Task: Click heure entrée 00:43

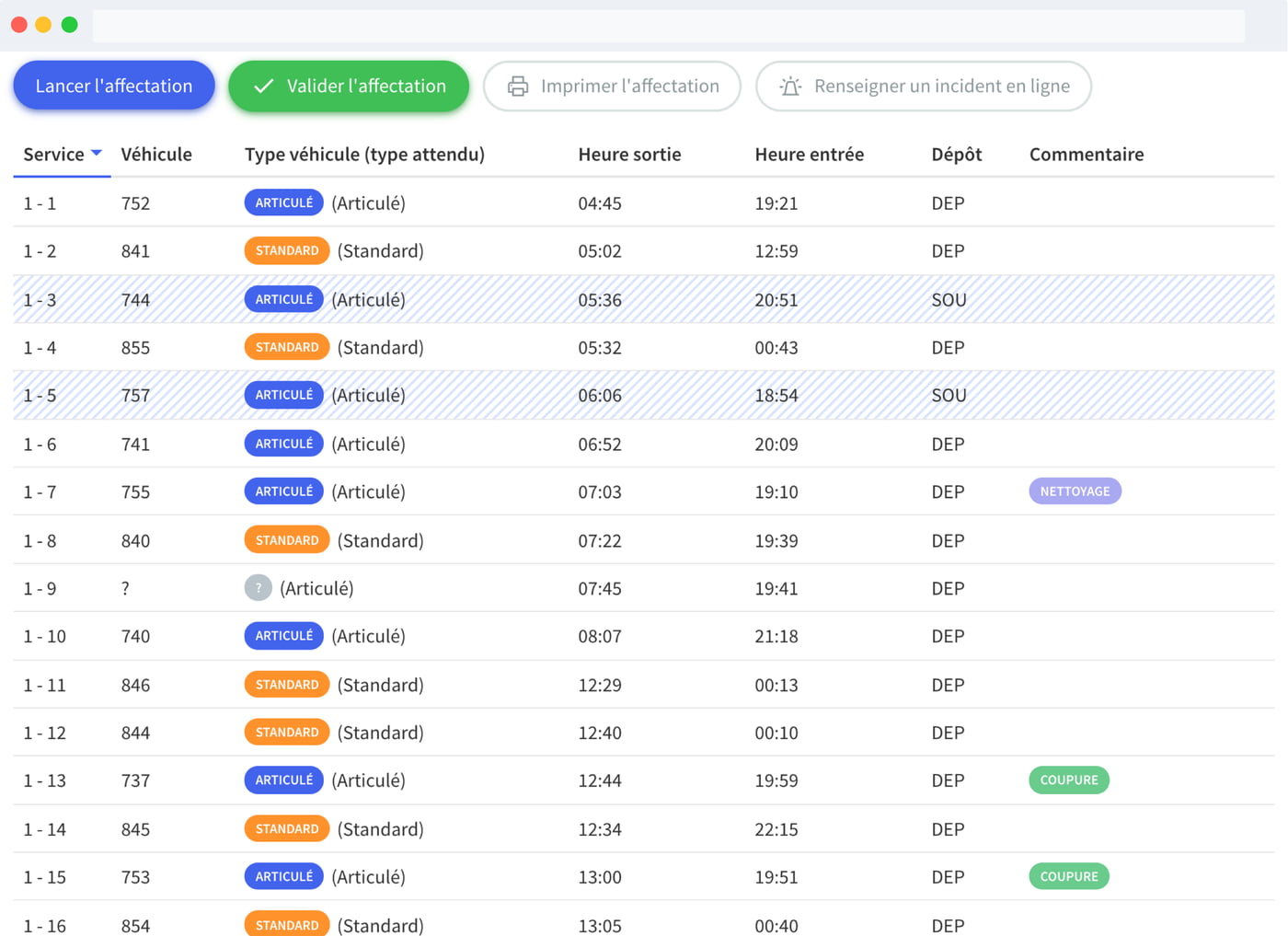Action: [776, 348]
